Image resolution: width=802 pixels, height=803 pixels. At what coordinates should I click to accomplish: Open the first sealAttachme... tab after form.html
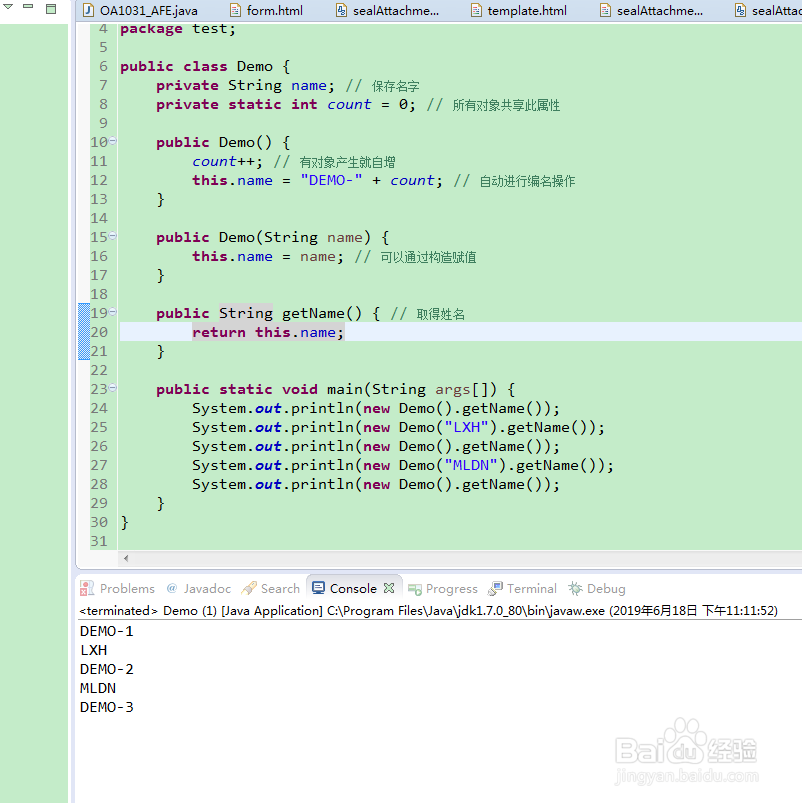[388, 10]
